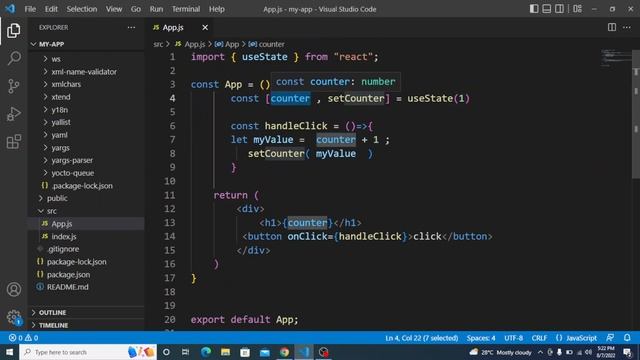640x360 pixels.
Task: Open the Accounts menu icon
Action: coord(13,289)
